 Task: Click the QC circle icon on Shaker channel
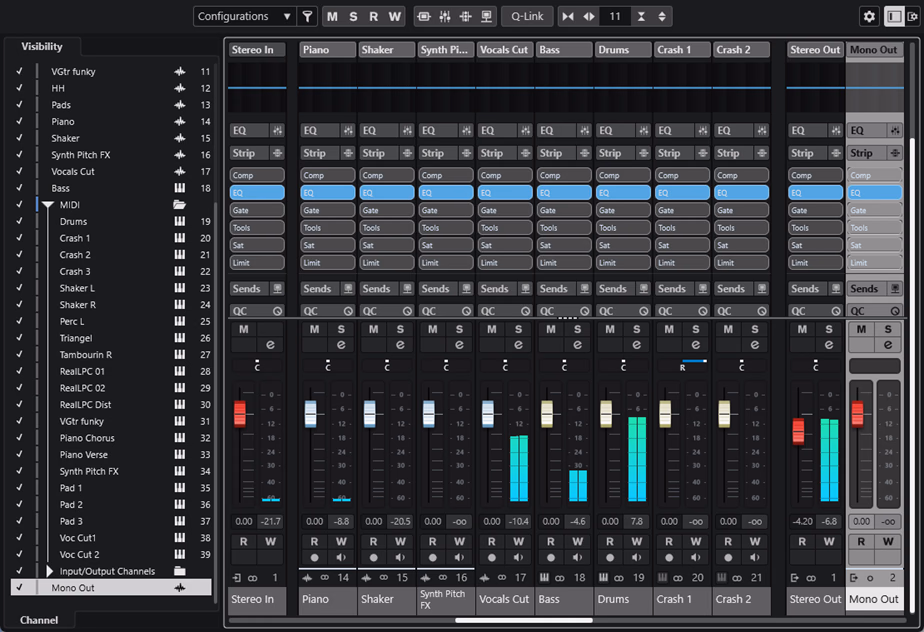[x=407, y=311]
